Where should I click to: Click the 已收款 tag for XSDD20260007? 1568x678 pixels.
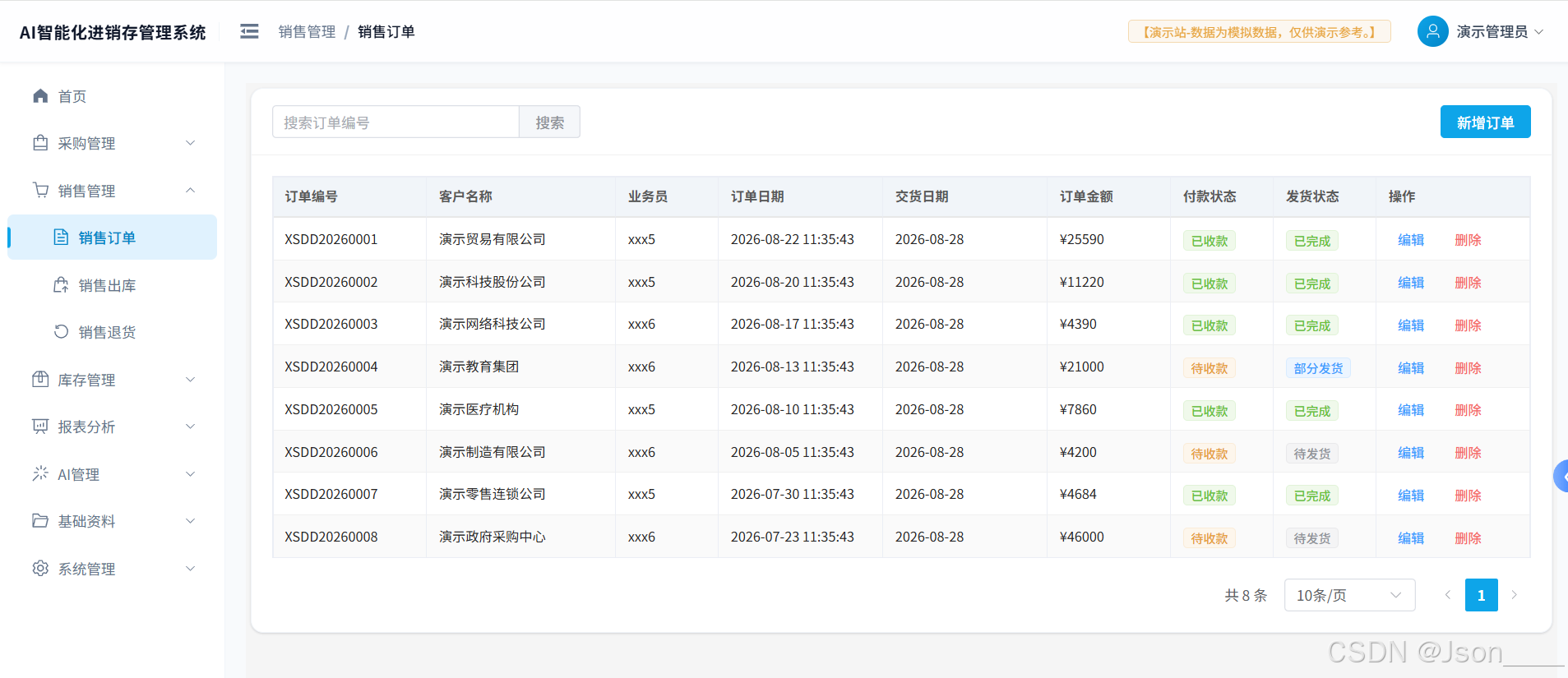coord(1209,496)
